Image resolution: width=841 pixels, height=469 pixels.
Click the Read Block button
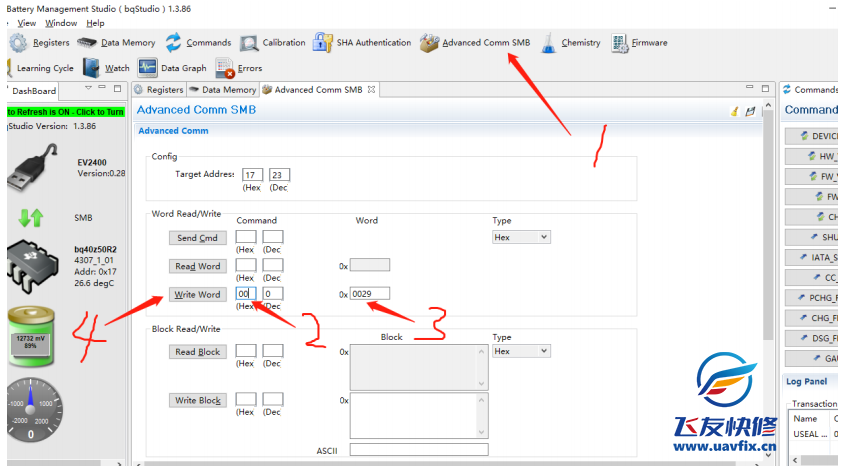click(197, 352)
